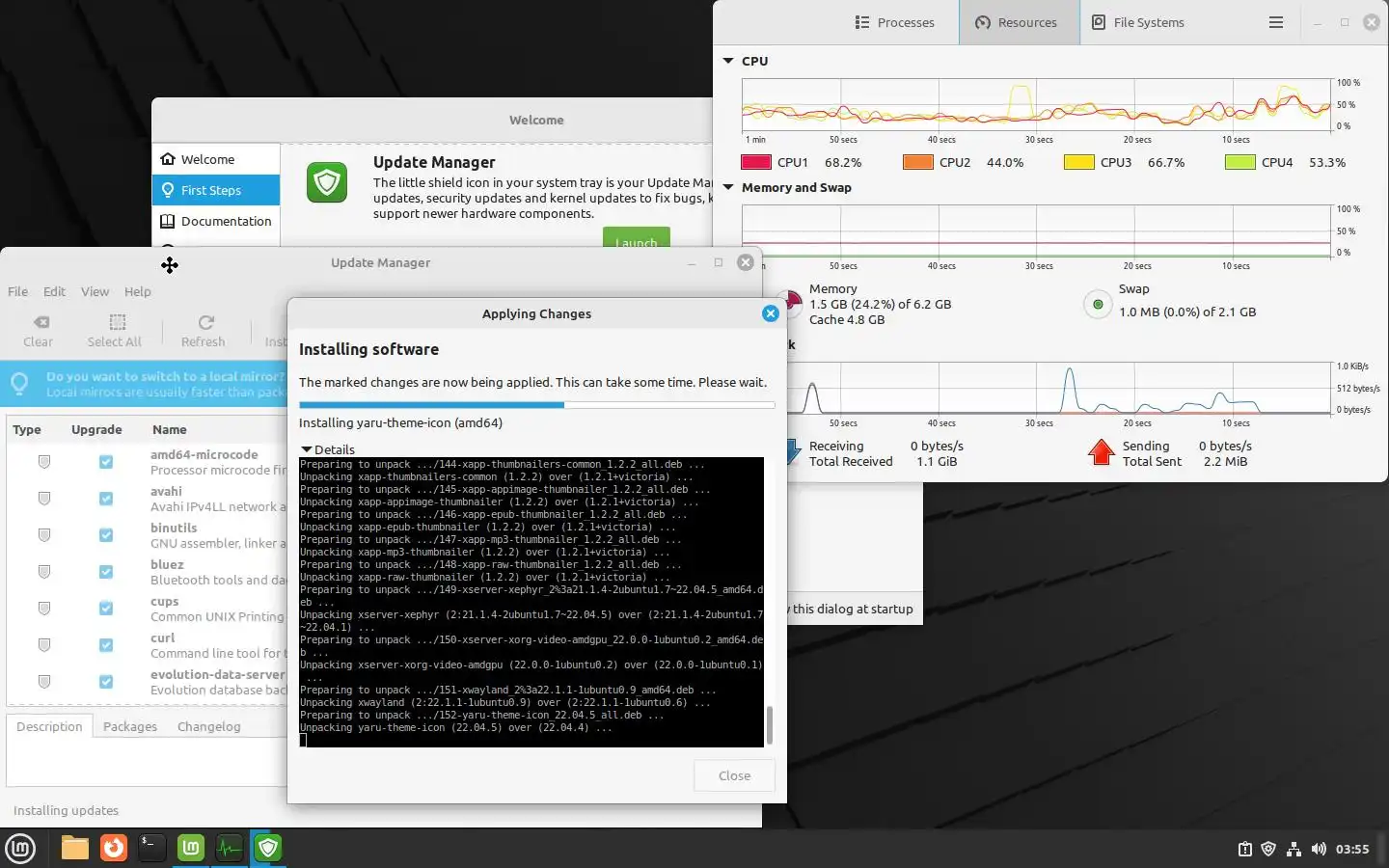Open the Linux Mint start menu
The width and height of the screenshot is (1389, 868).
coord(20,849)
